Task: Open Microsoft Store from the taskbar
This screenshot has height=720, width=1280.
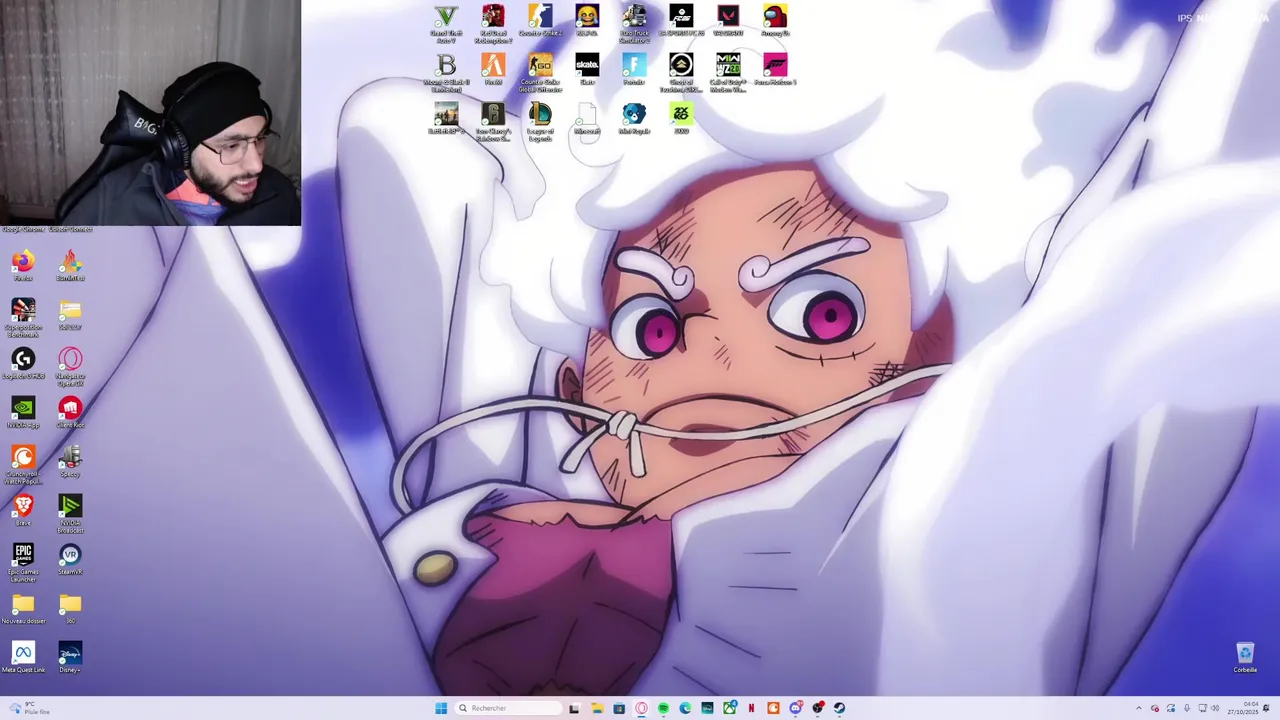Action: pos(619,708)
